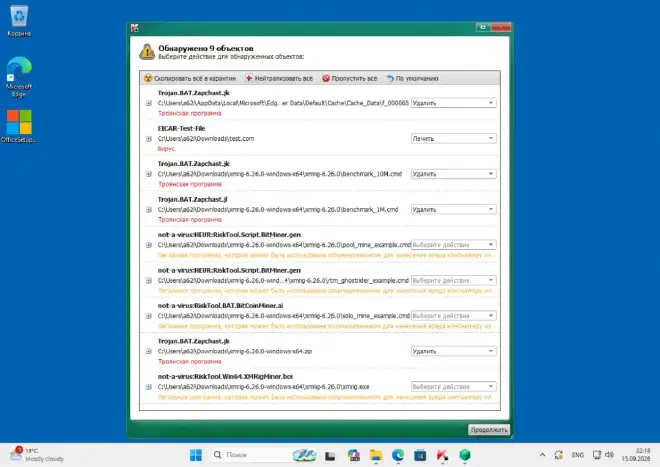The image size is (660, 467).
Task: Select the EICAR-Test-File threat name
Action: [181, 128]
